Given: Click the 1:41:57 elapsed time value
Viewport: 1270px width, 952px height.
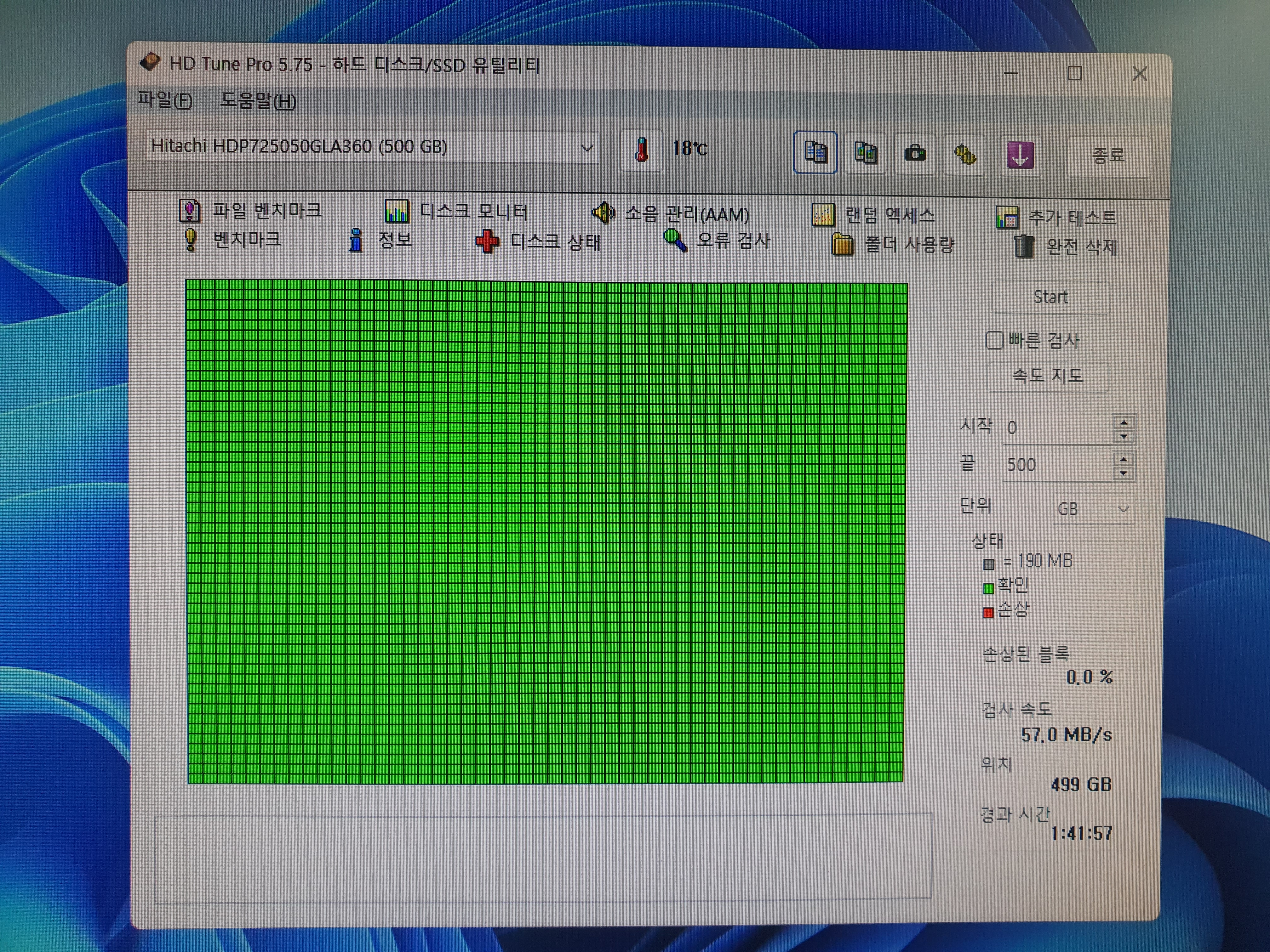Looking at the screenshot, I should point(1081,833).
